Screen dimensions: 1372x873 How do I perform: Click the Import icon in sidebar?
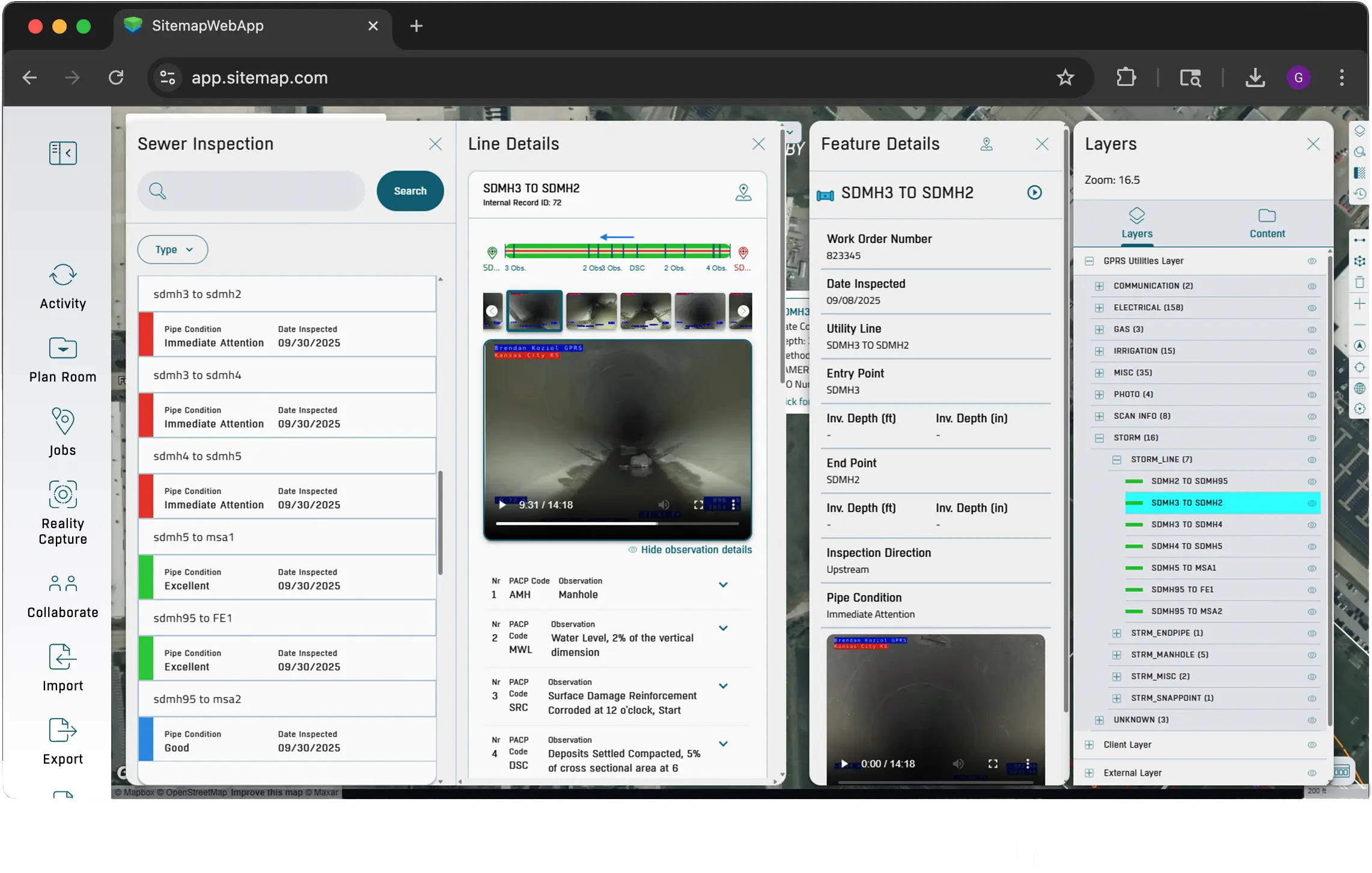[x=63, y=657]
